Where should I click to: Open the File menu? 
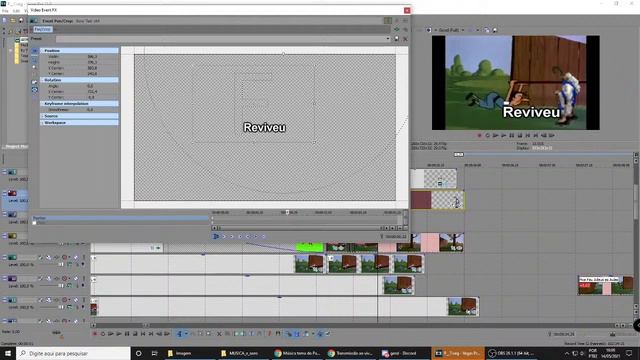tap(5, 11)
